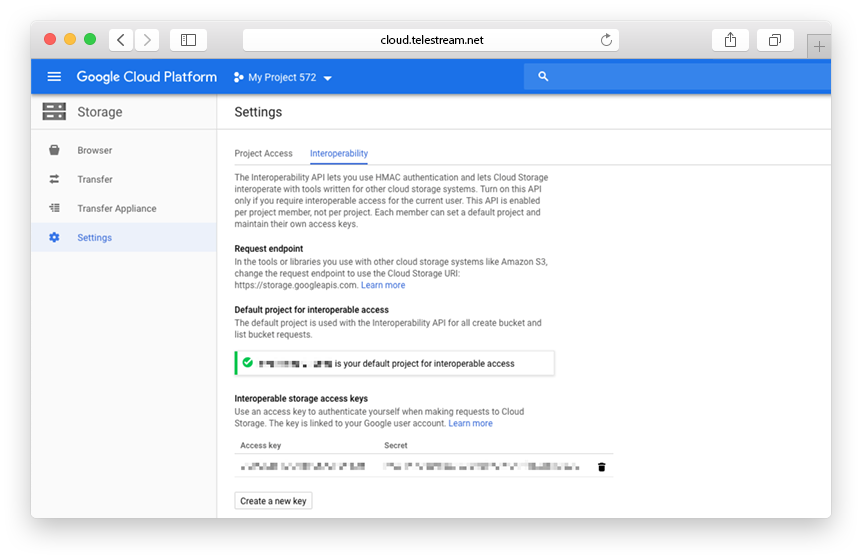Focus the blue search input field
The width and height of the screenshot is (862, 555).
(677, 76)
